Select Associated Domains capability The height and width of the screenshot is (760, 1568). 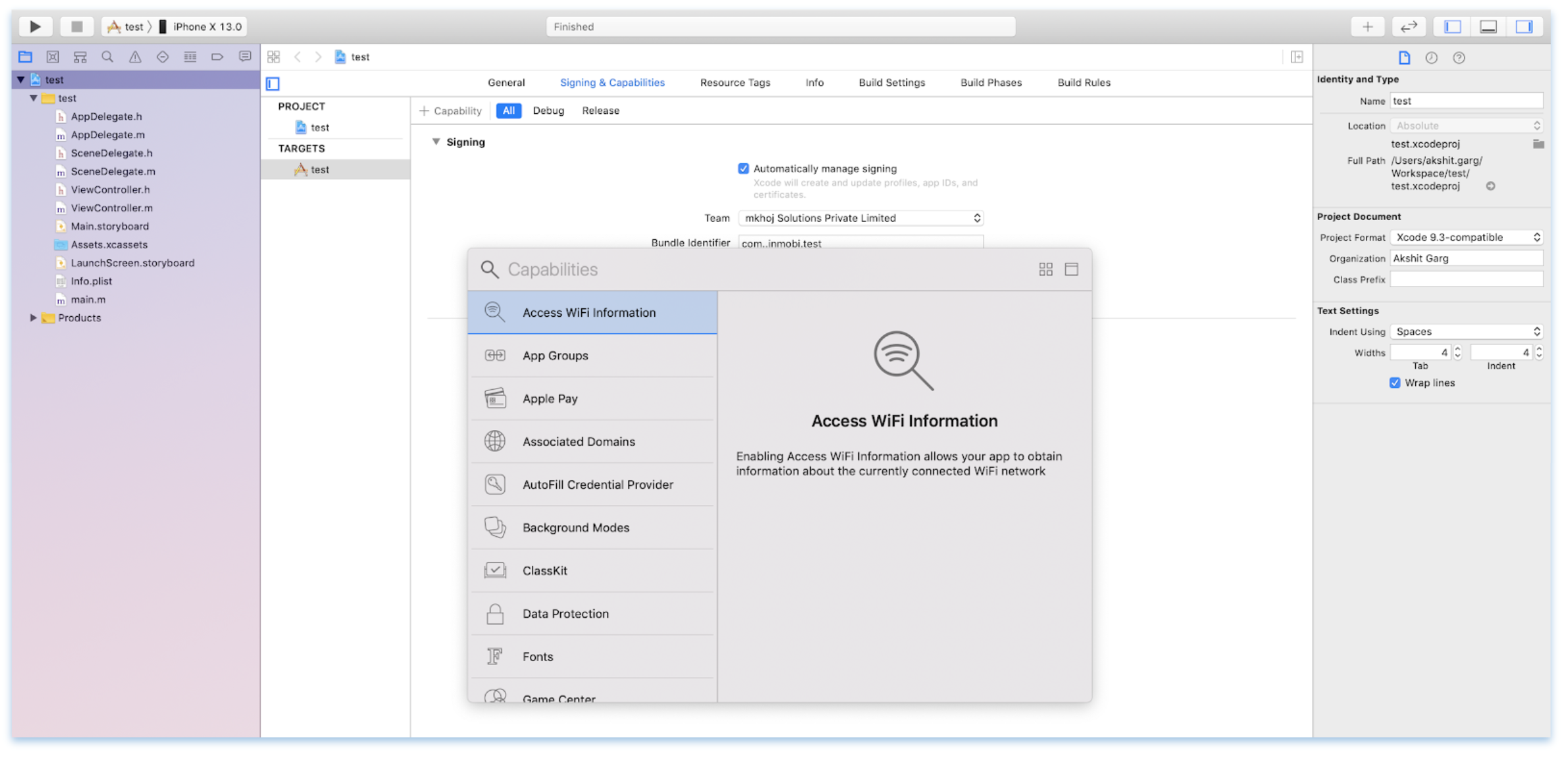(x=592, y=441)
